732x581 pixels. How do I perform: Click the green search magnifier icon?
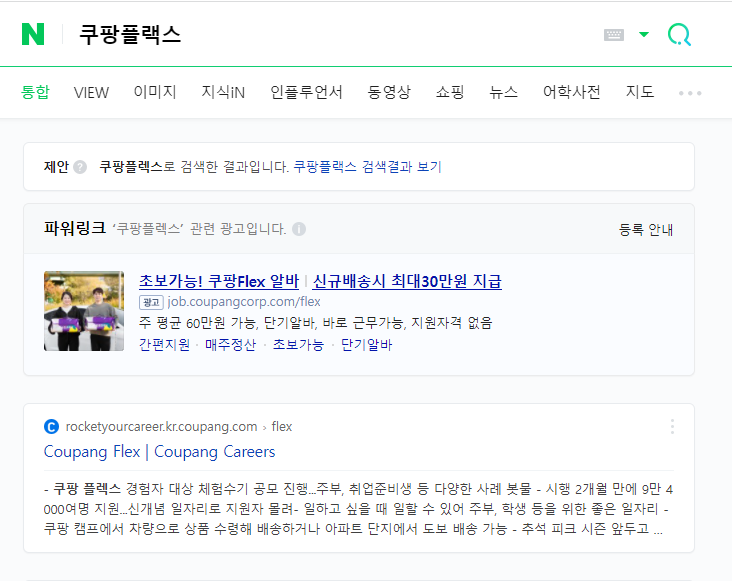tap(679, 35)
